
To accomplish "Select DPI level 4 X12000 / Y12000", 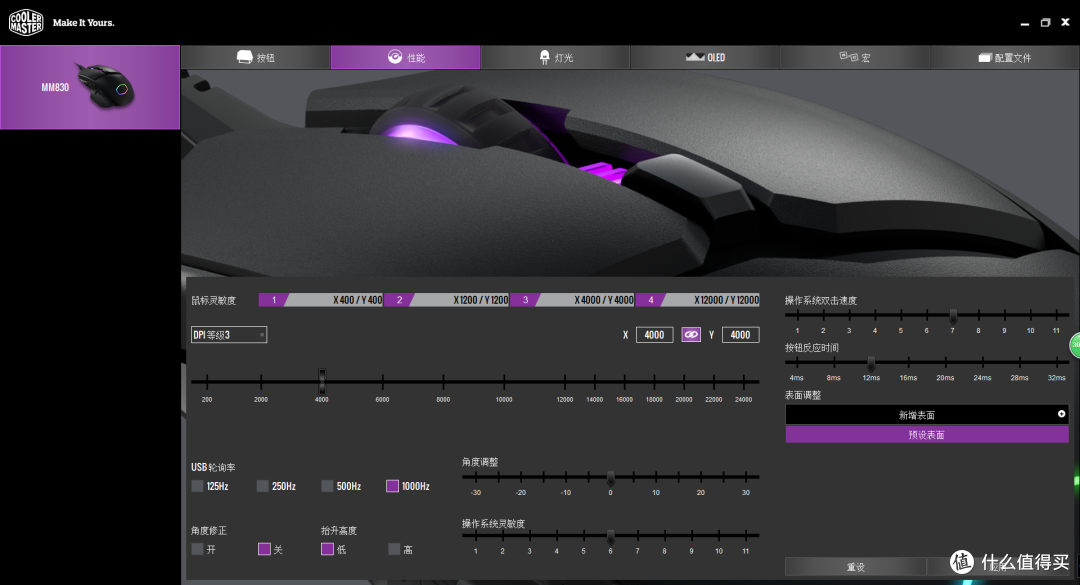I will pos(698,300).
